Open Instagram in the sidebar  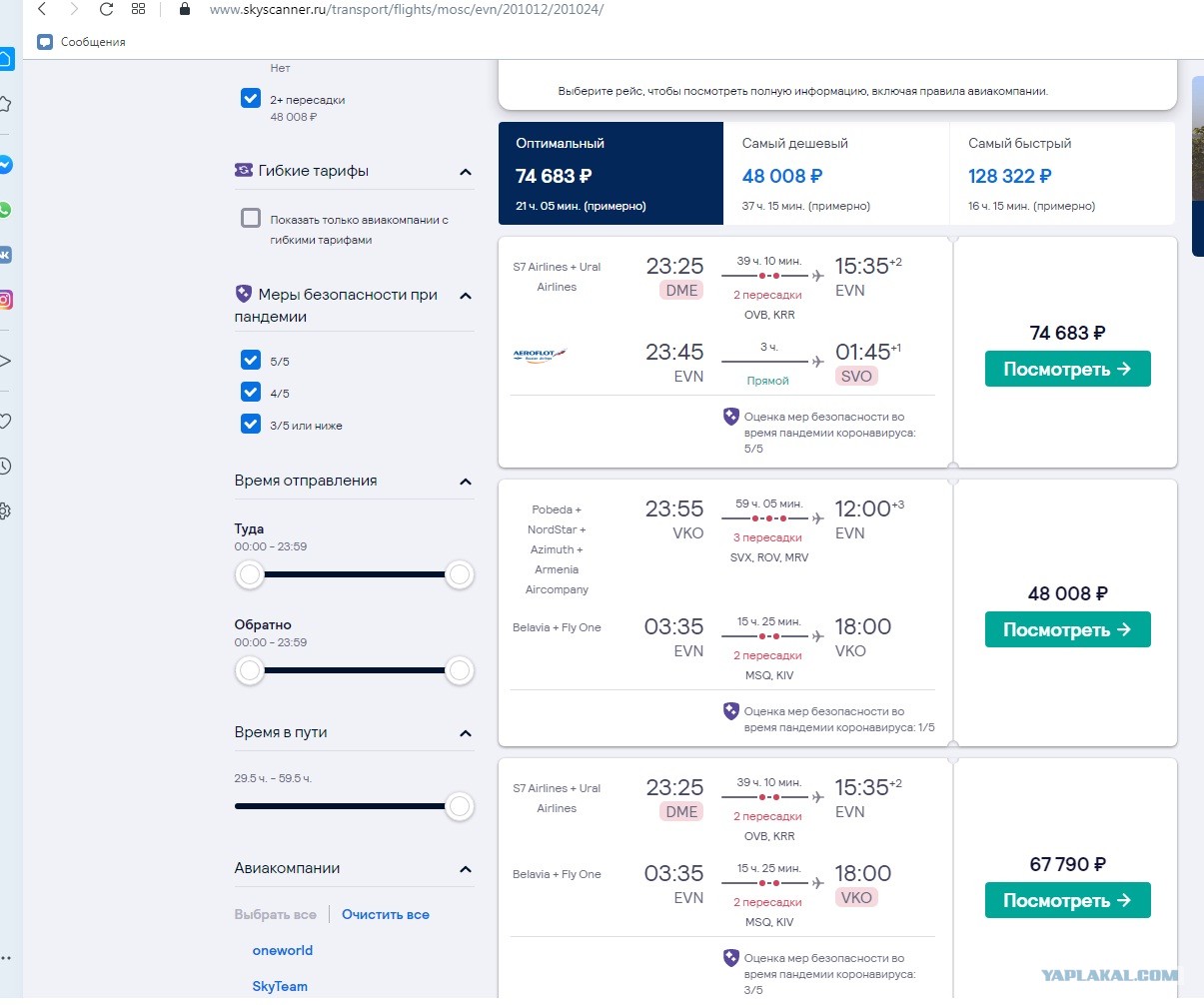5,300
